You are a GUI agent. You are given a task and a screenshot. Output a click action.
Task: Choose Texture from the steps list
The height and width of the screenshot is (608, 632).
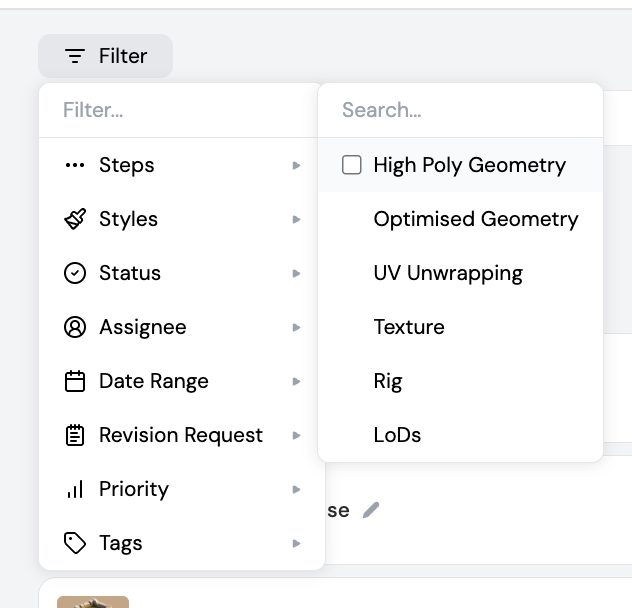click(x=409, y=327)
